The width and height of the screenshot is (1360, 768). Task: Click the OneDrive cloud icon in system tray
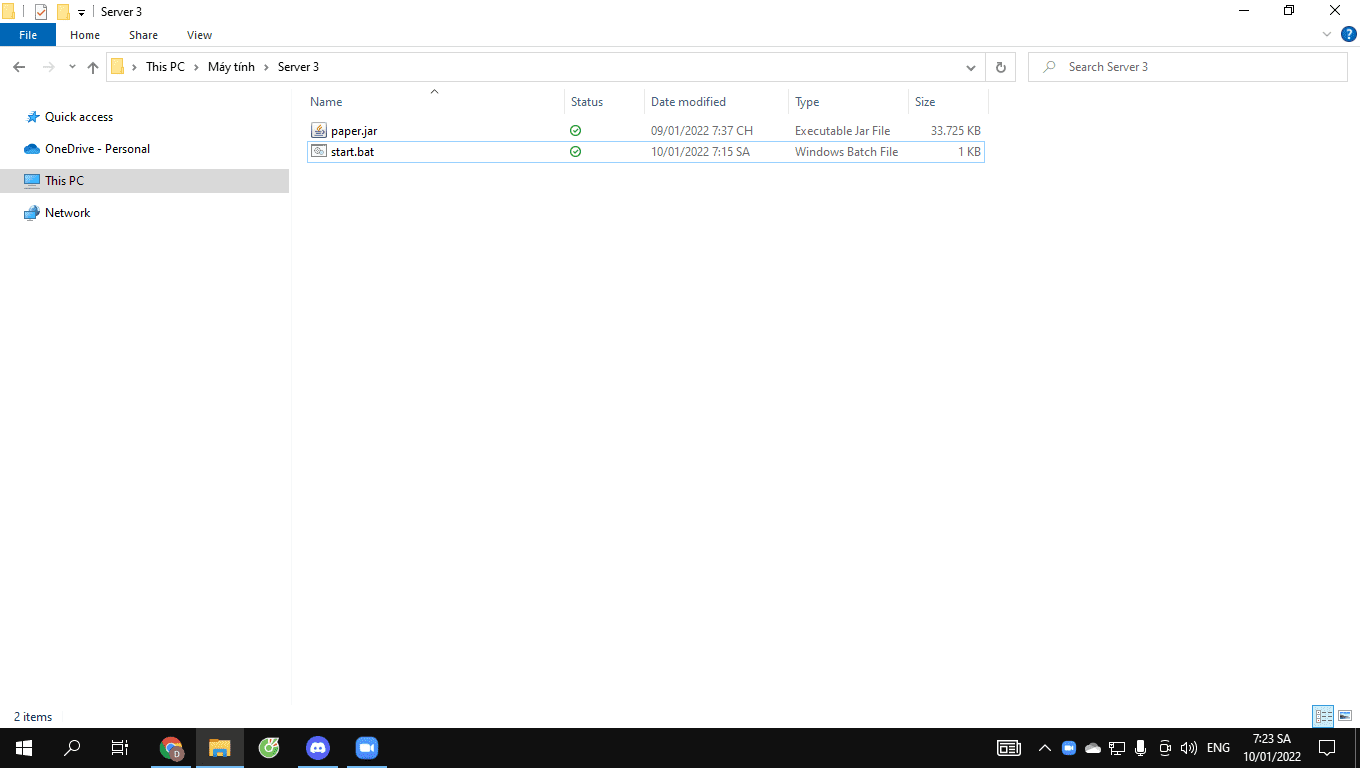coord(1093,747)
